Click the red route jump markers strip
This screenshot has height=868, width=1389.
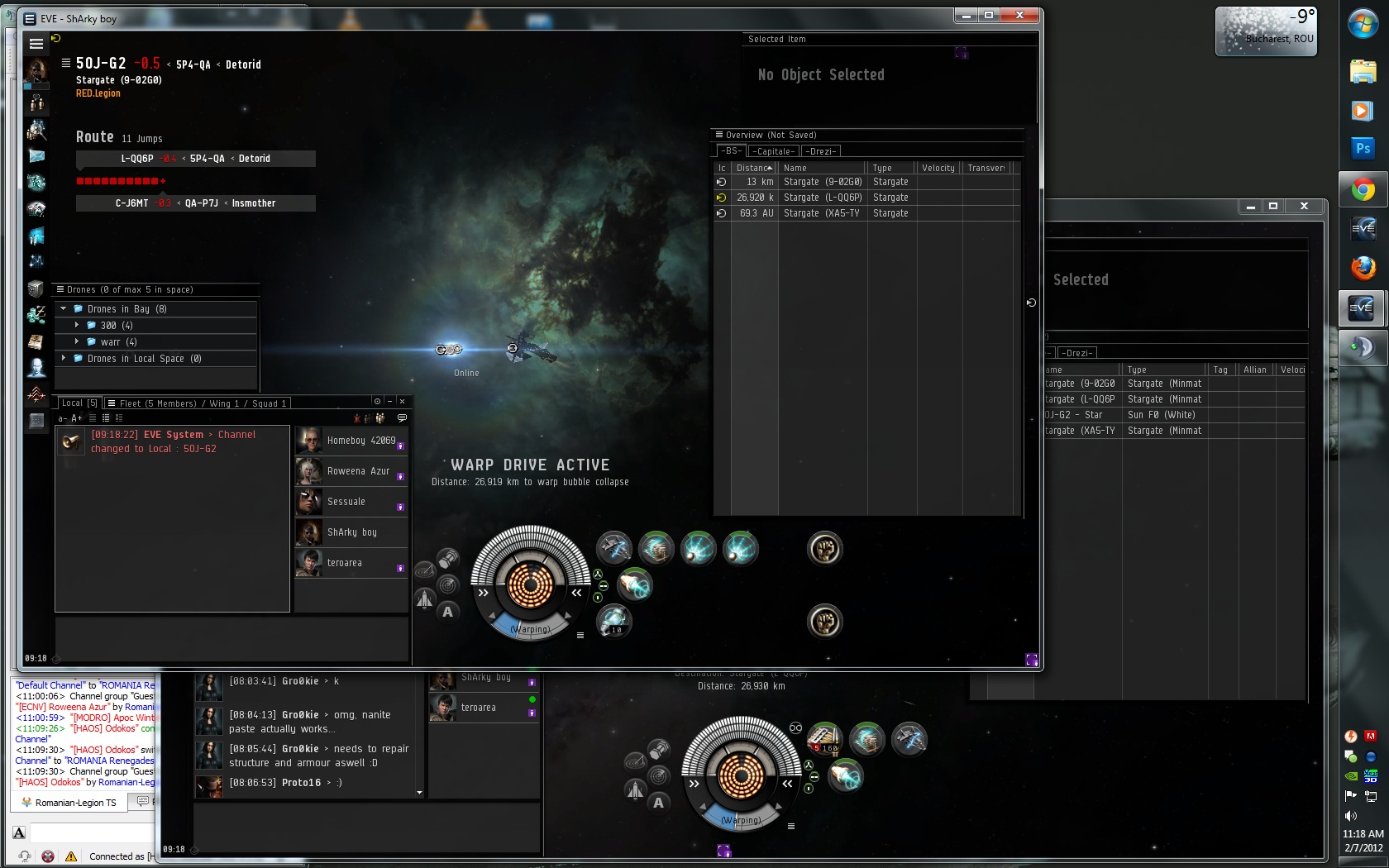click(x=121, y=181)
